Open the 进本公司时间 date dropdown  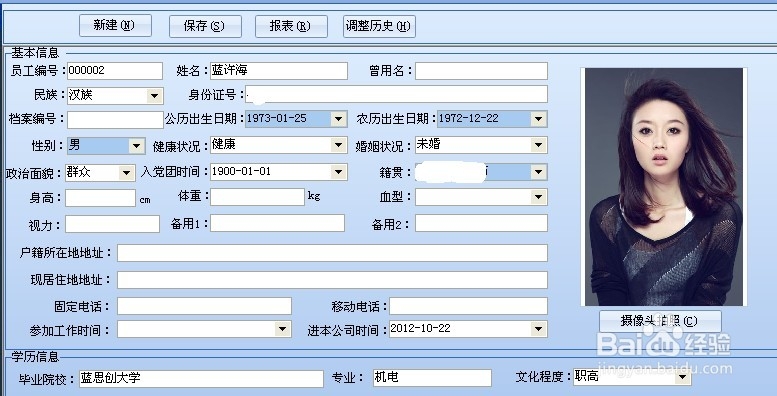point(539,329)
